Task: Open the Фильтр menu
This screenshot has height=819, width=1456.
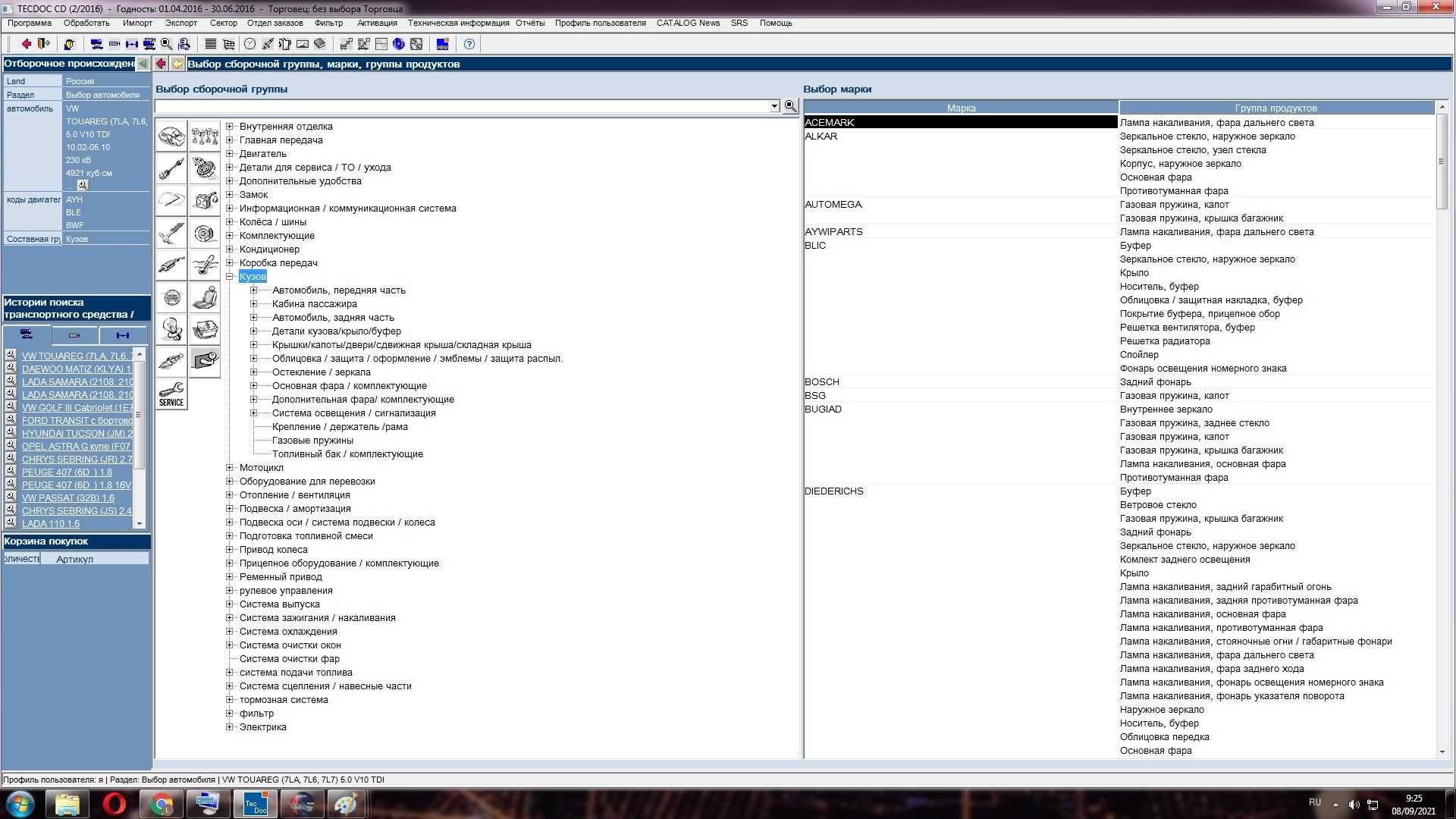Action: (x=328, y=23)
